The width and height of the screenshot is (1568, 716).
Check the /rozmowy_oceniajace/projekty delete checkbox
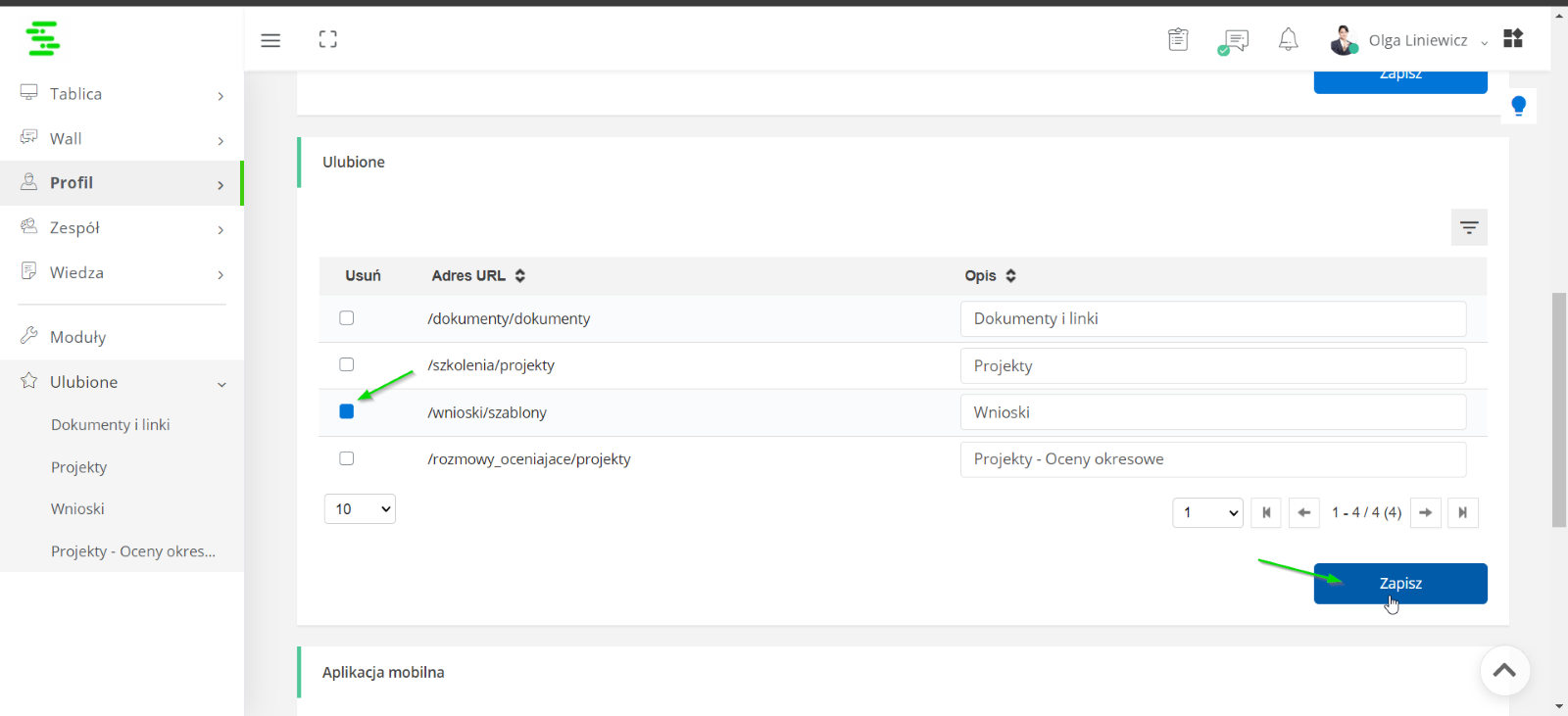pyautogui.click(x=346, y=458)
